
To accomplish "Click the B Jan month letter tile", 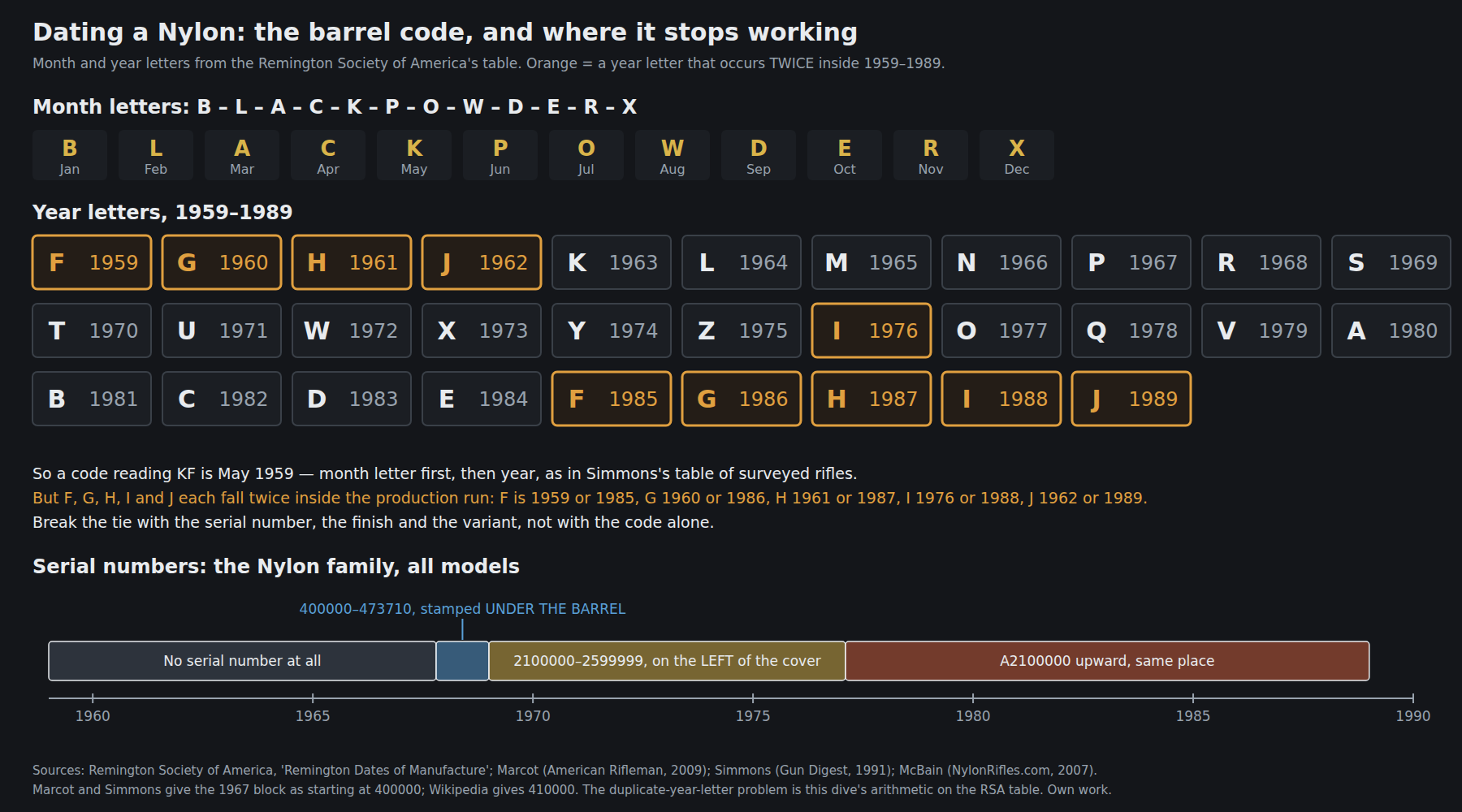I will click(x=70, y=155).
